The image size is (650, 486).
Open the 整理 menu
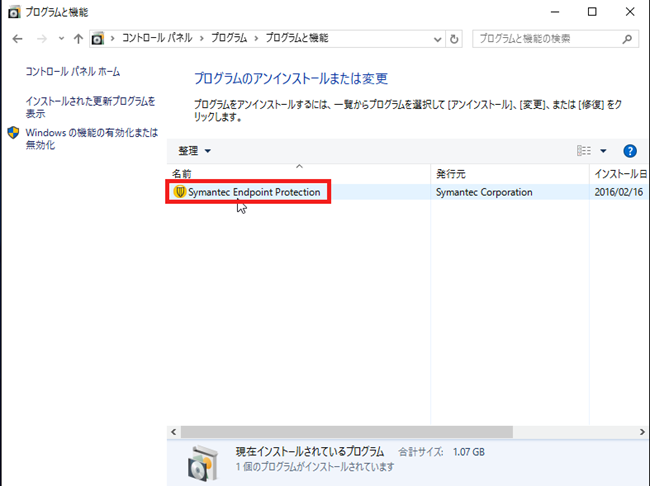tap(194, 151)
